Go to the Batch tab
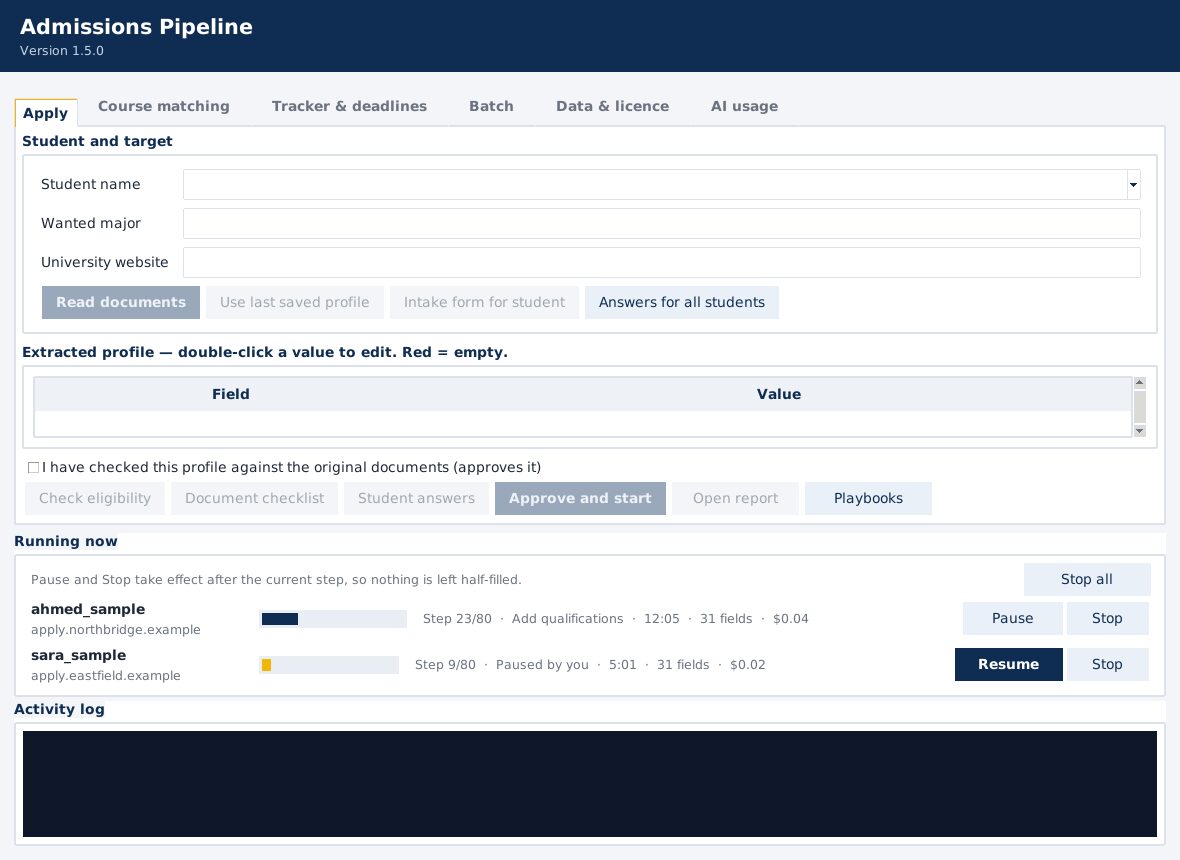This screenshot has width=1180, height=860. [491, 106]
